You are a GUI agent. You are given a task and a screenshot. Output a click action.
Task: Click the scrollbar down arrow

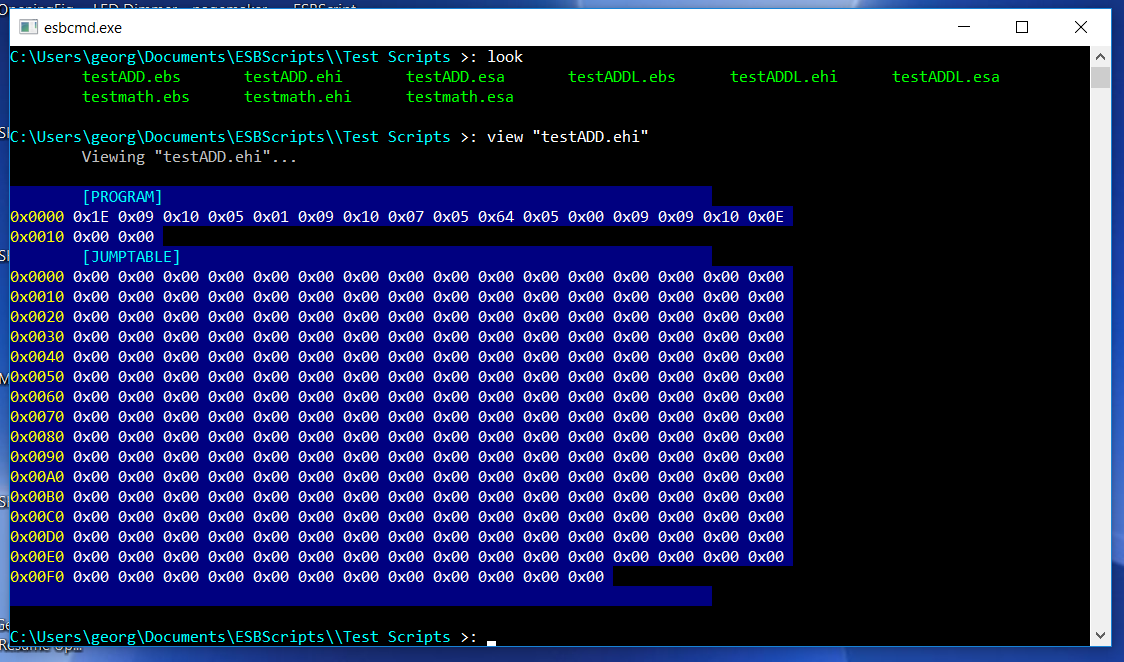[x=1100, y=636]
